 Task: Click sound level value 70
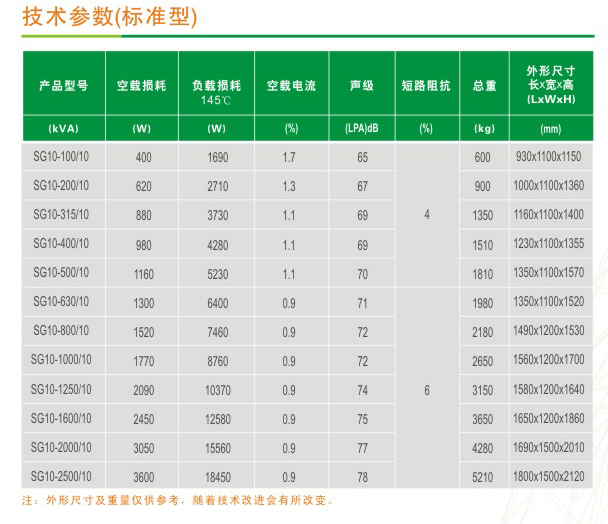pos(363,275)
